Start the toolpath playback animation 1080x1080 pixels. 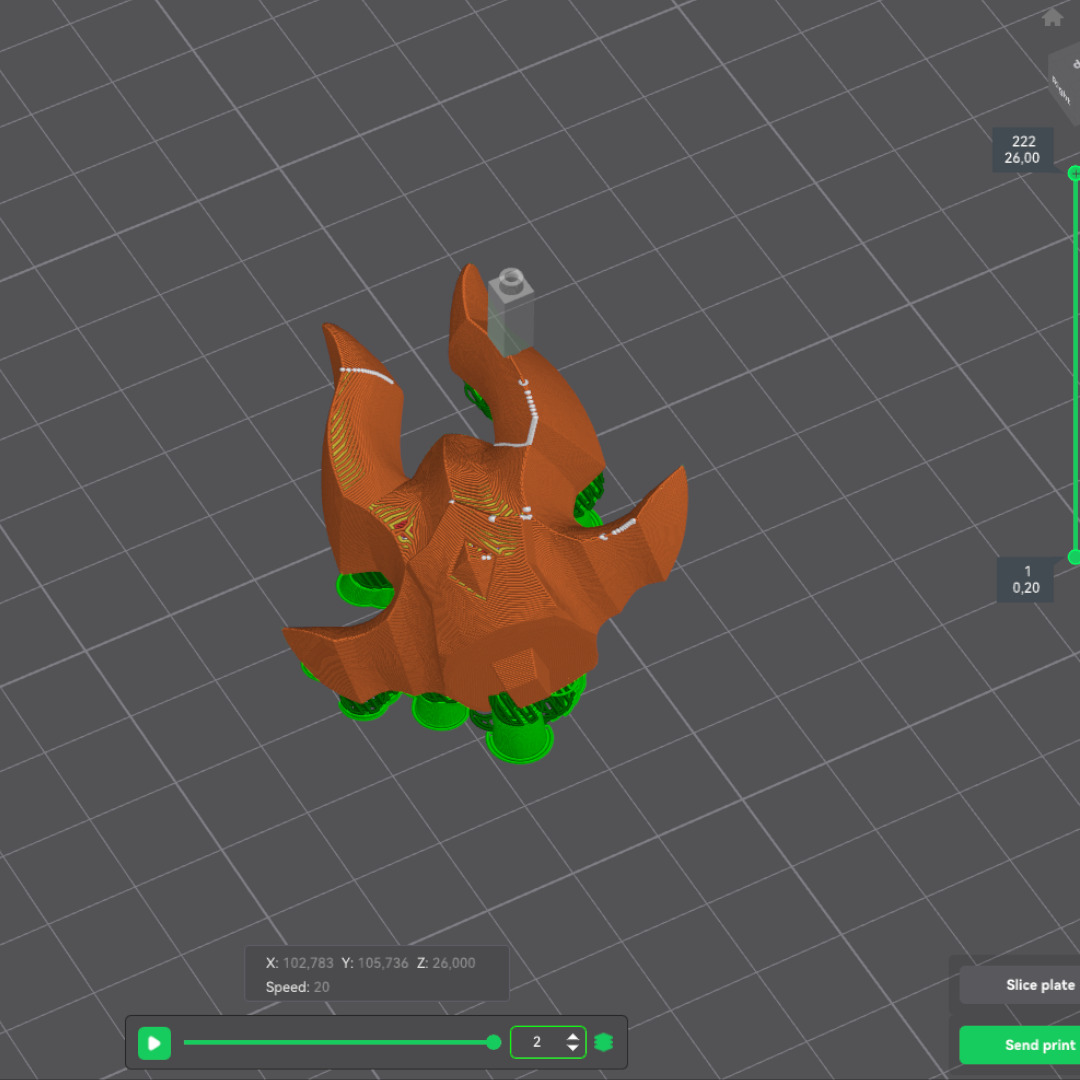pyautogui.click(x=154, y=1043)
